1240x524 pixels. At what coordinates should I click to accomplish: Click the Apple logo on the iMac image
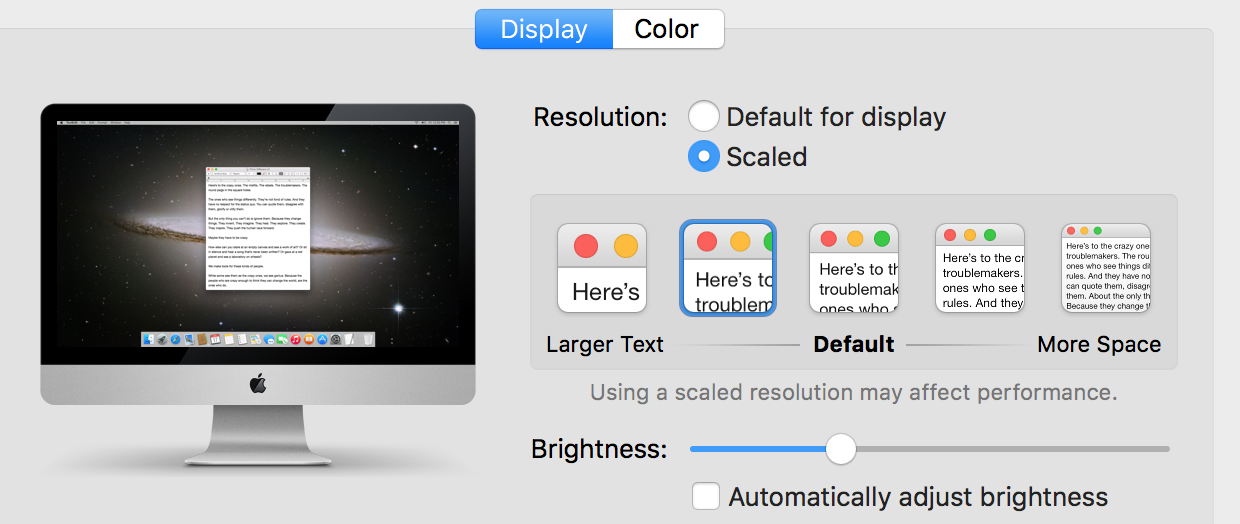258,383
